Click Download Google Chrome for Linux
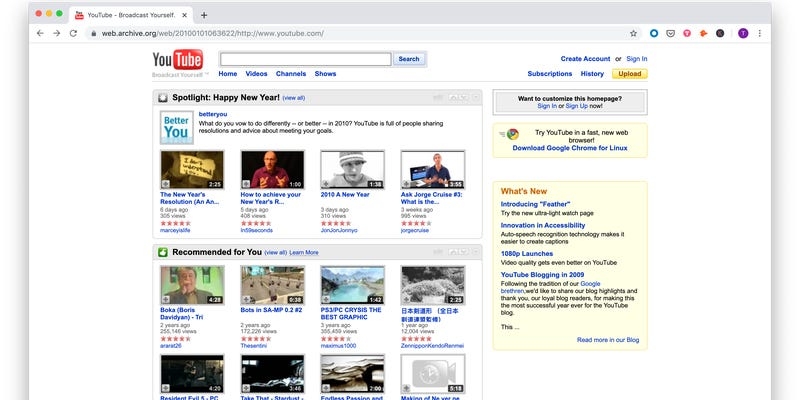The height and width of the screenshot is (400, 800). click(x=570, y=148)
